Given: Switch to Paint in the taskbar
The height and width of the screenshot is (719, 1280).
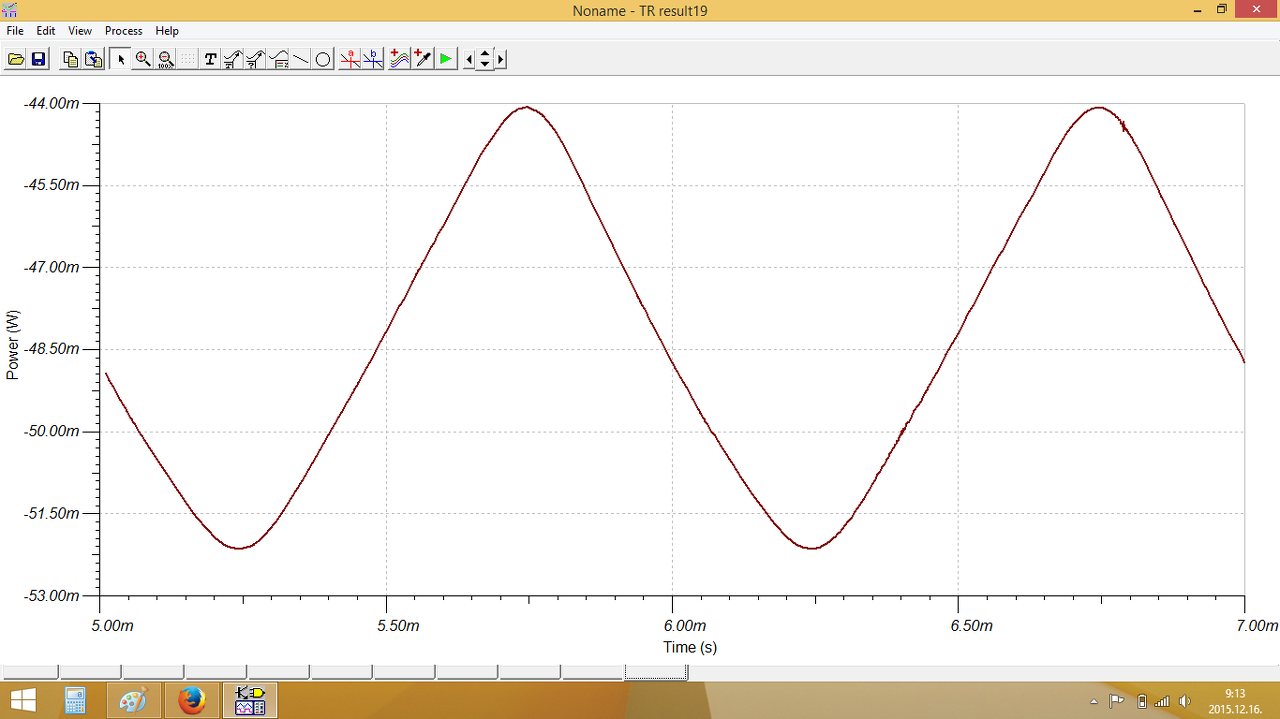Looking at the screenshot, I should 132,700.
